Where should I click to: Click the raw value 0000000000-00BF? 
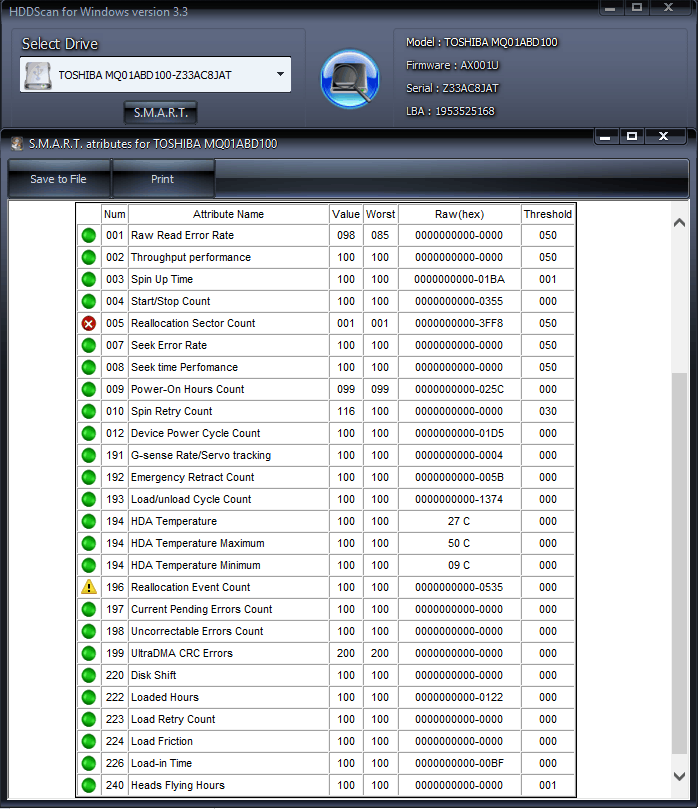pyautogui.click(x=459, y=763)
